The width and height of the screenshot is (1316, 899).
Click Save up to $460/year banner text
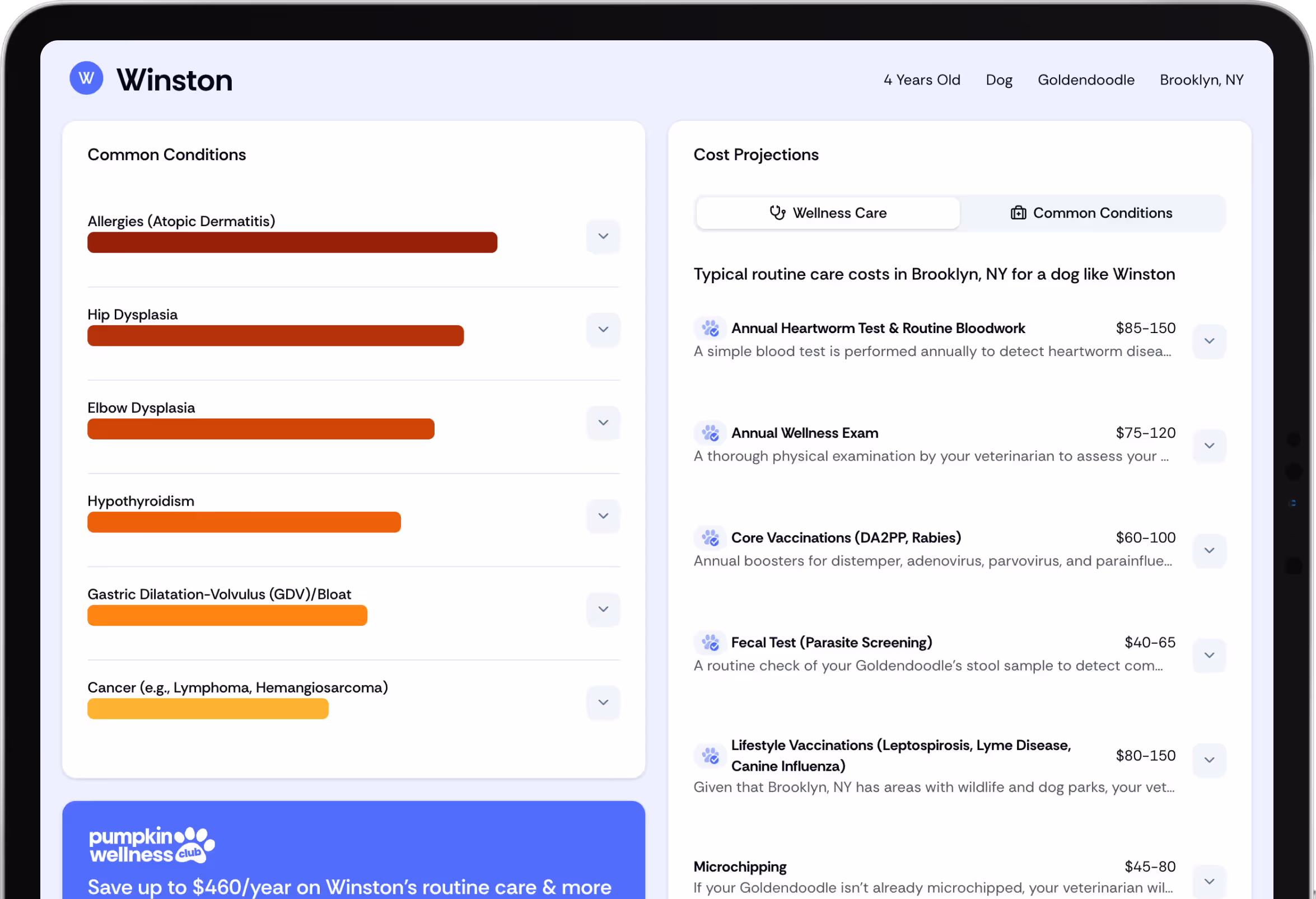tap(349, 887)
